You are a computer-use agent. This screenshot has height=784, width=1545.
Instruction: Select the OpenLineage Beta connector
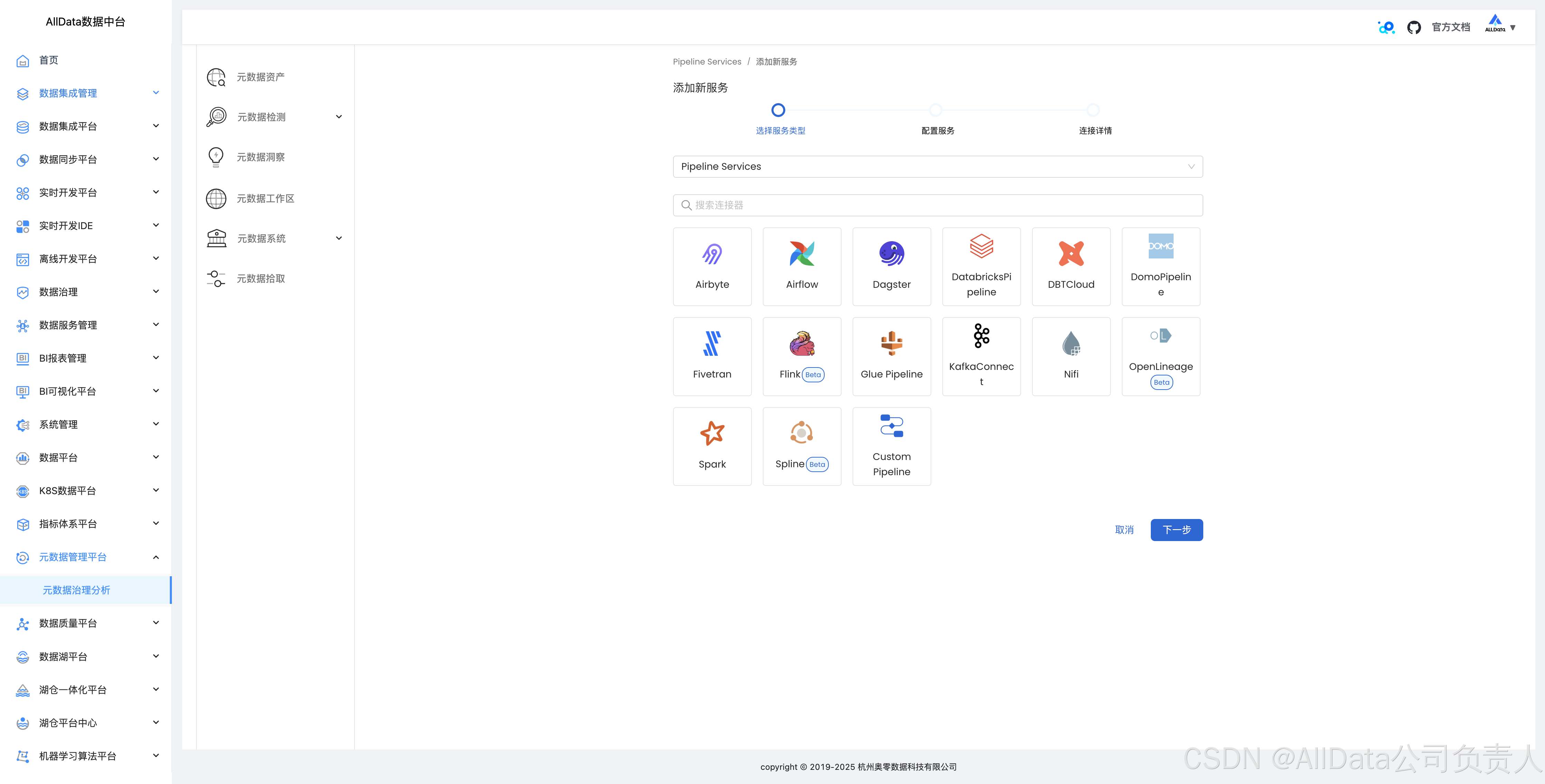pos(1160,357)
